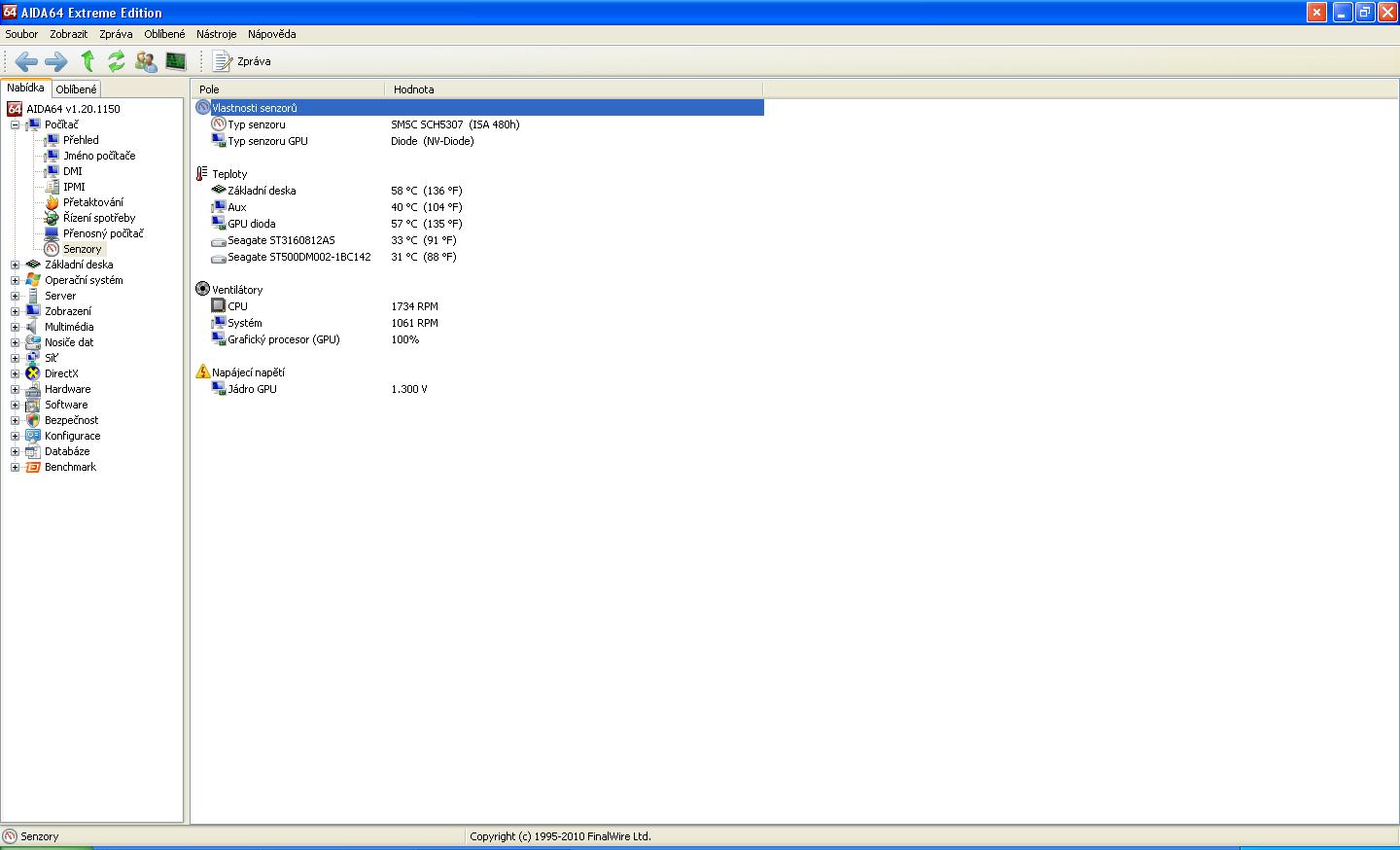Click the users icon in toolbar
The width and height of the screenshot is (1400, 850).
click(147, 61)
